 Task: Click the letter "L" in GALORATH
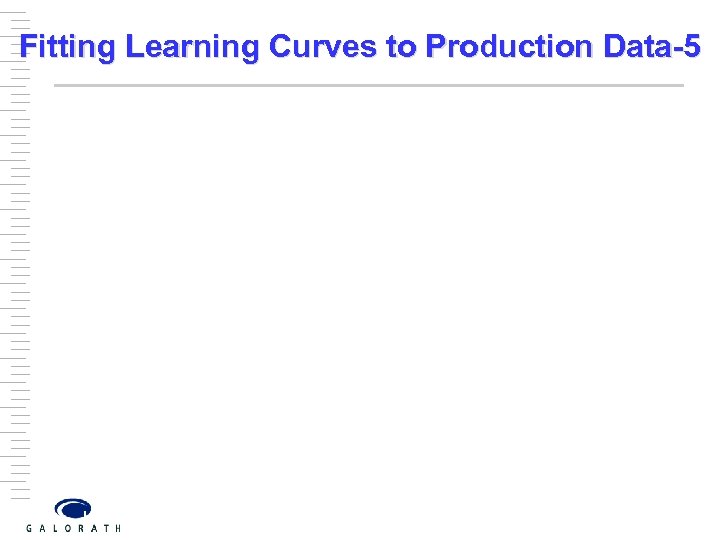pos(54,528)
